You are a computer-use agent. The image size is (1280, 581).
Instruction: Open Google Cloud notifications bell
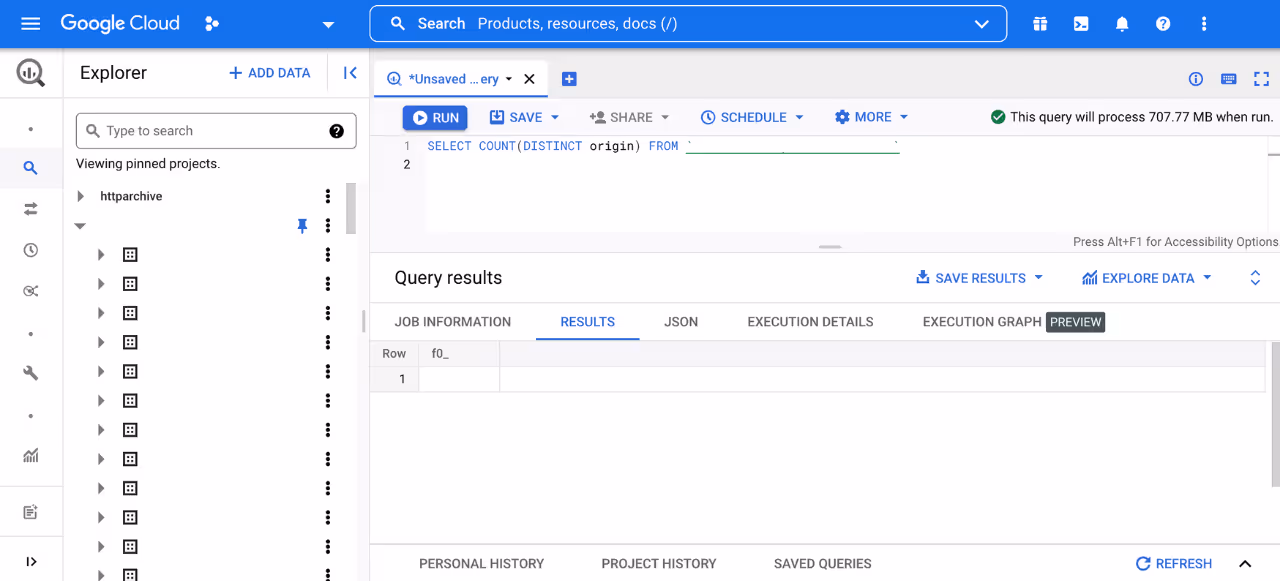click(x=1122, y=23)
